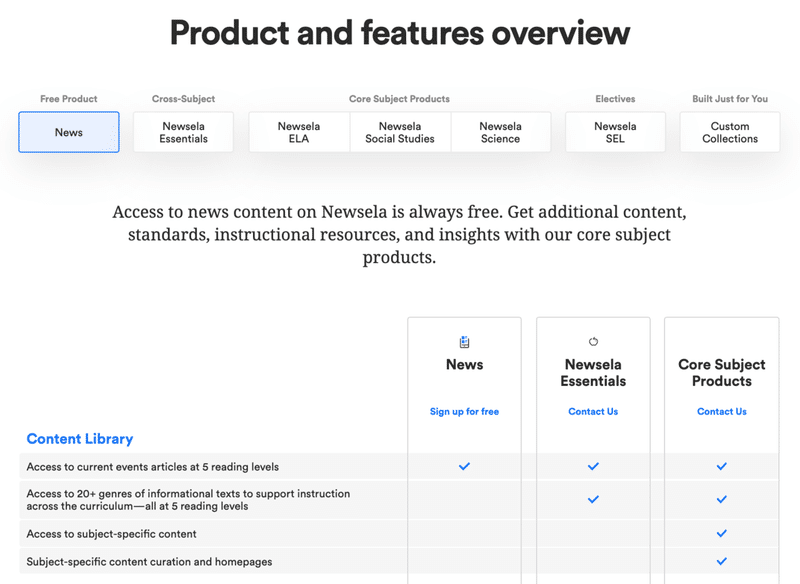The width and height of the screenshot is (800, 584).
Task: Click Contact Us under Core Subject Products
Action: (x=721, y=412)
